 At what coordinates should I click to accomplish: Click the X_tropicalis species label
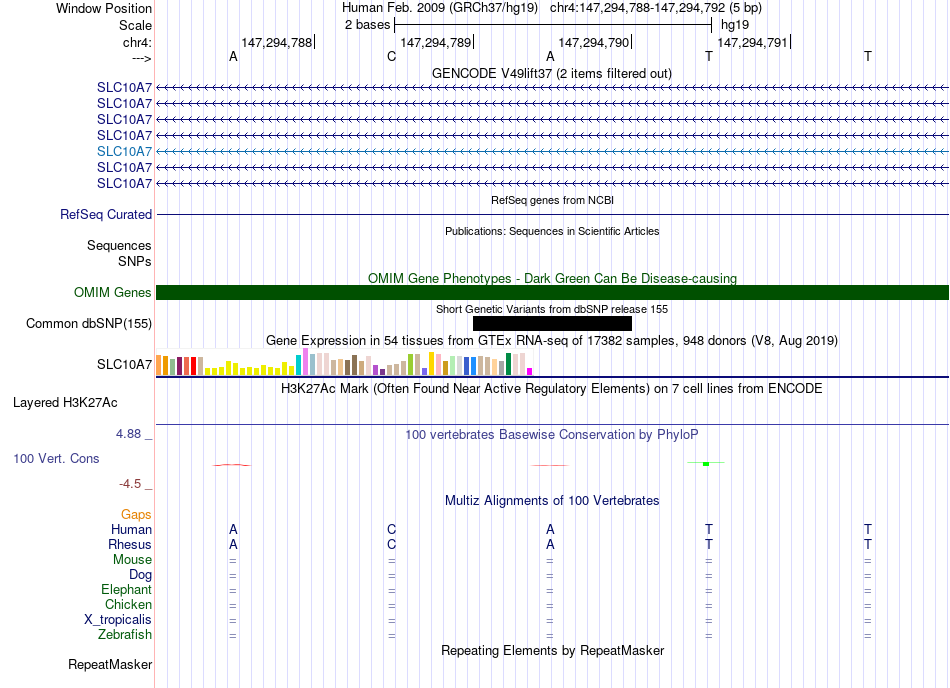tap(118, 620)
